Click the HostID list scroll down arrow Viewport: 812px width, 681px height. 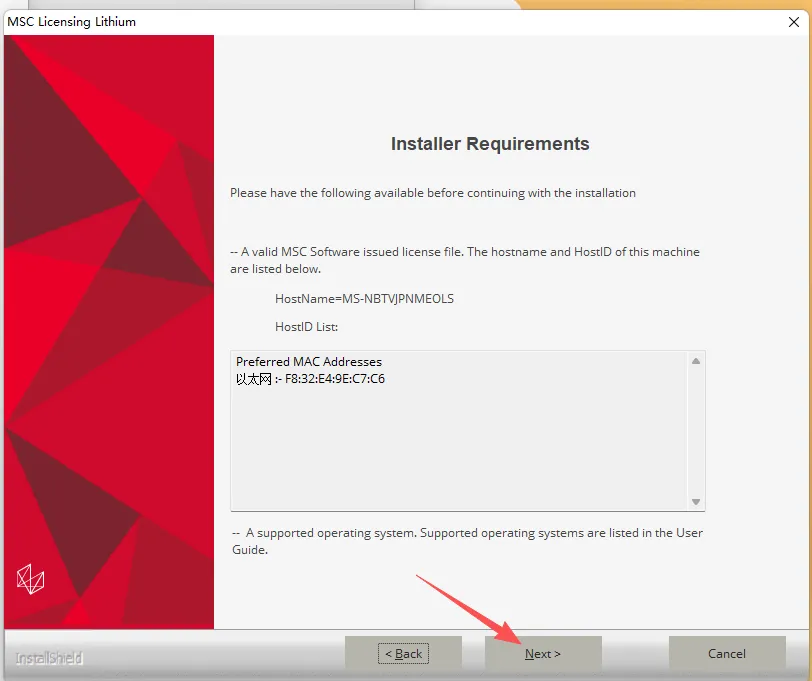click(696, 502)
